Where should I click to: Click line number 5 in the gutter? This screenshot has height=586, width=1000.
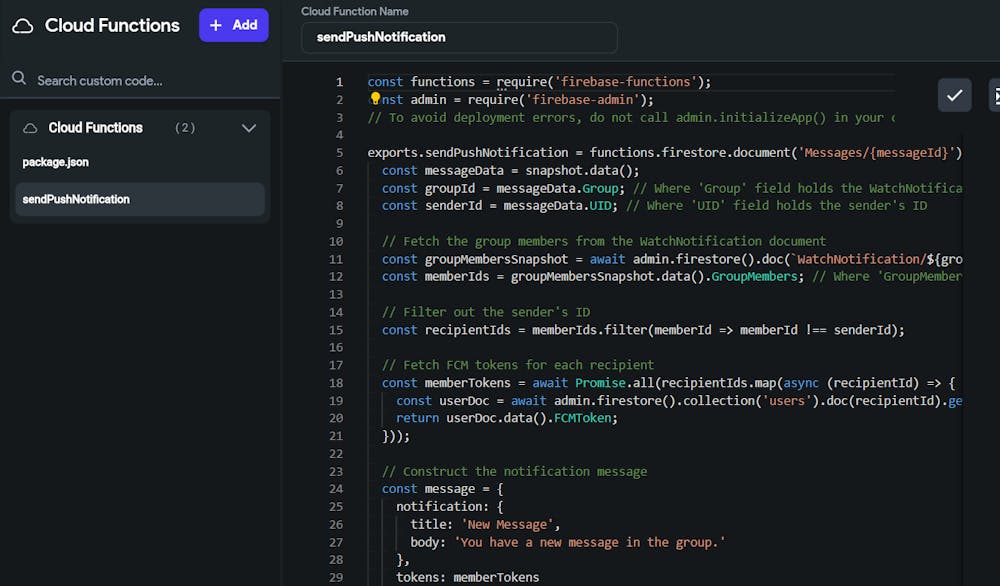[339, 153]
